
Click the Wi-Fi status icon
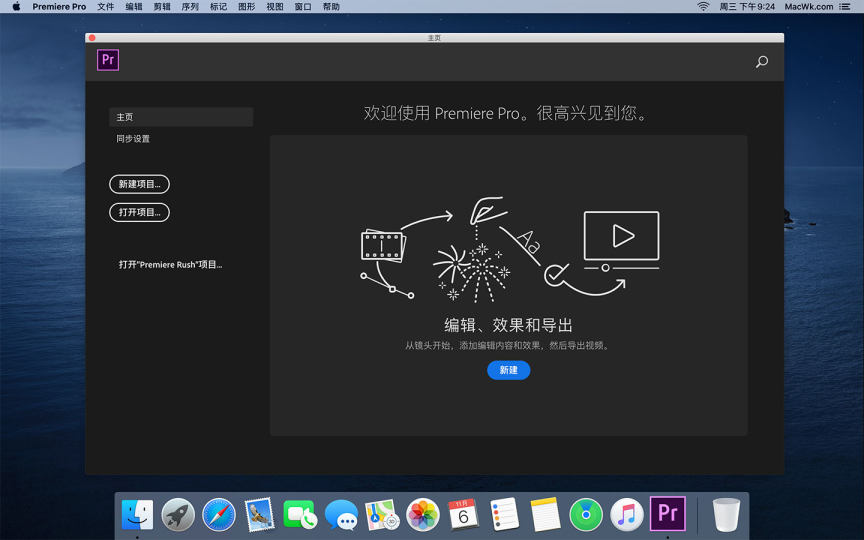point(703,6)
